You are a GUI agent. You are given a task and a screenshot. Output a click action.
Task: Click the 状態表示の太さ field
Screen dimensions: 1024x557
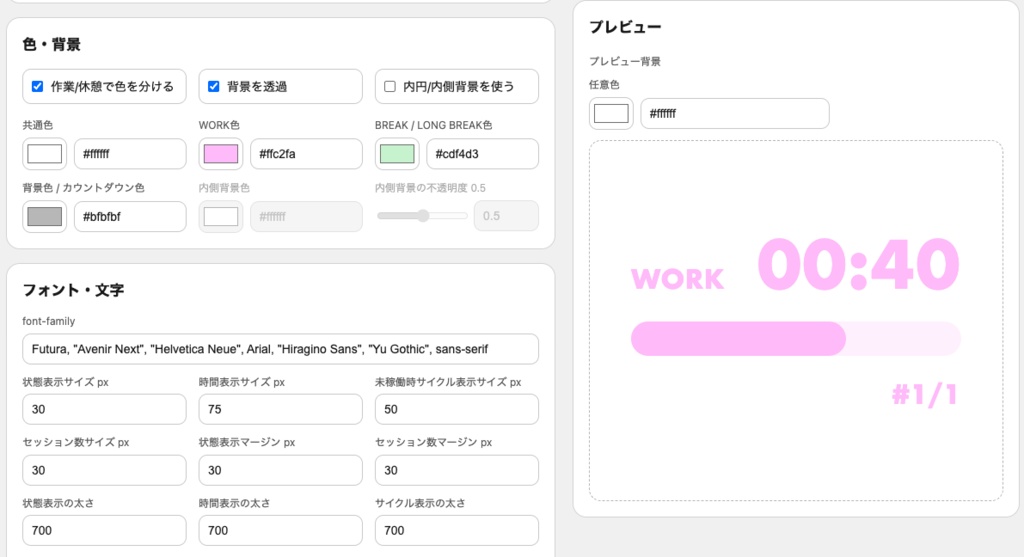coord(104,531)
